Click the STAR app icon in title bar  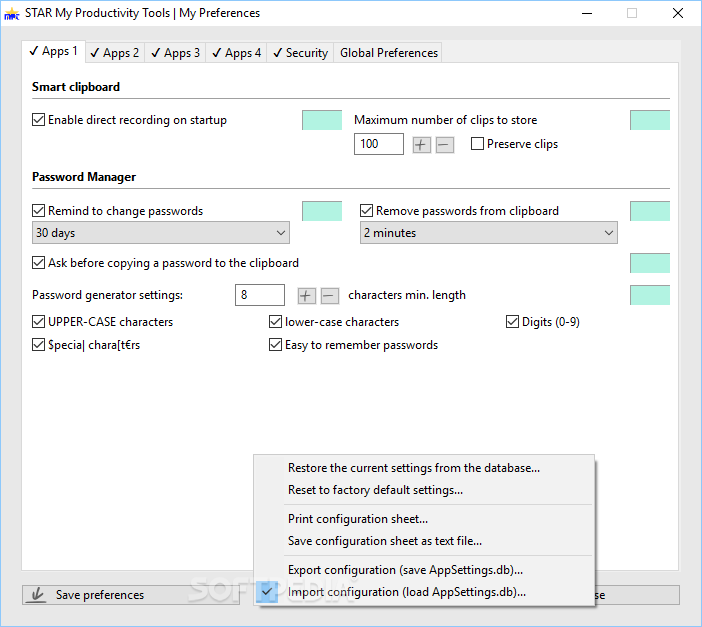(12, 14)
